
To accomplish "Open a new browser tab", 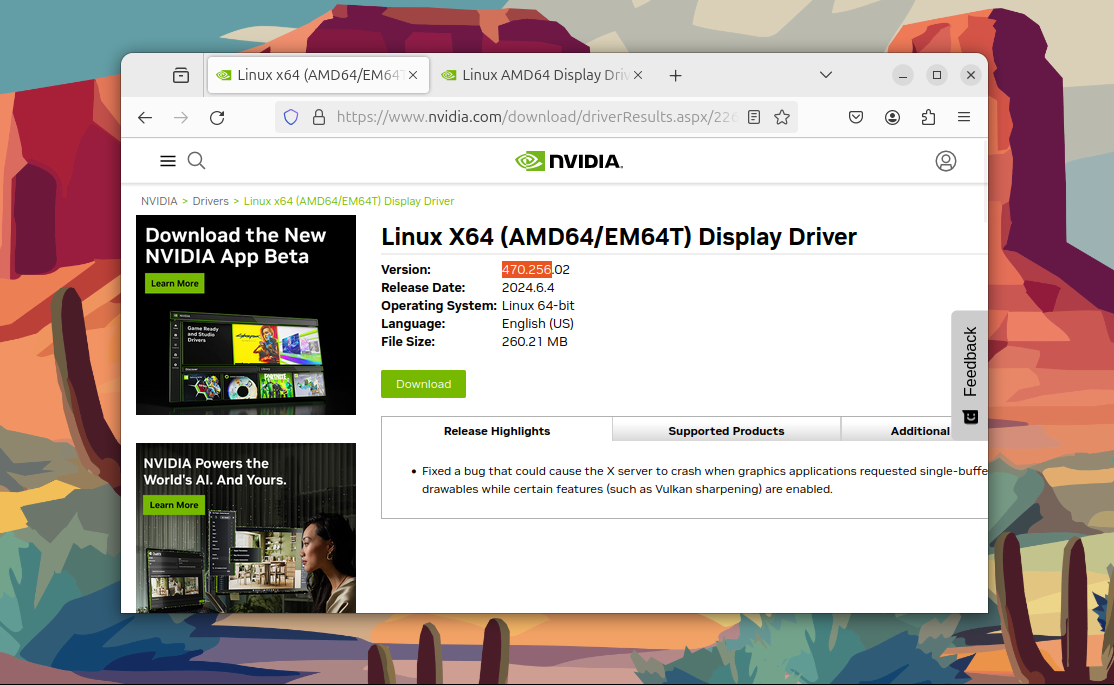I will (x=676, y=75).
